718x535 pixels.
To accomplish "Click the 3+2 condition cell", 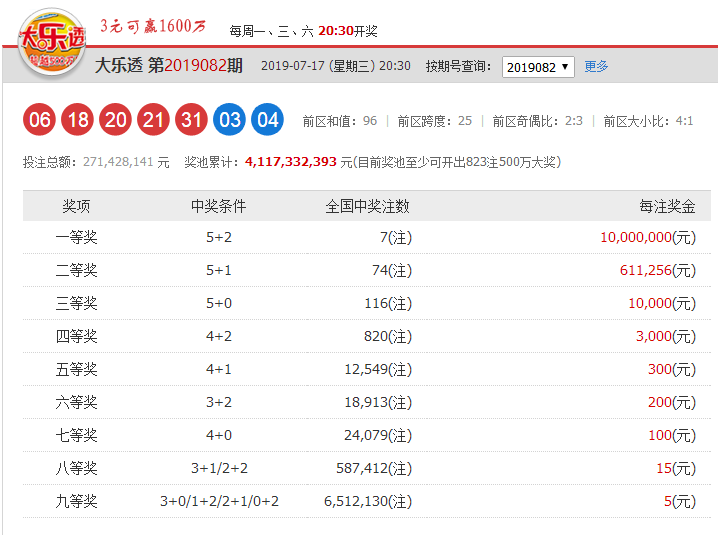I will 219,402.
